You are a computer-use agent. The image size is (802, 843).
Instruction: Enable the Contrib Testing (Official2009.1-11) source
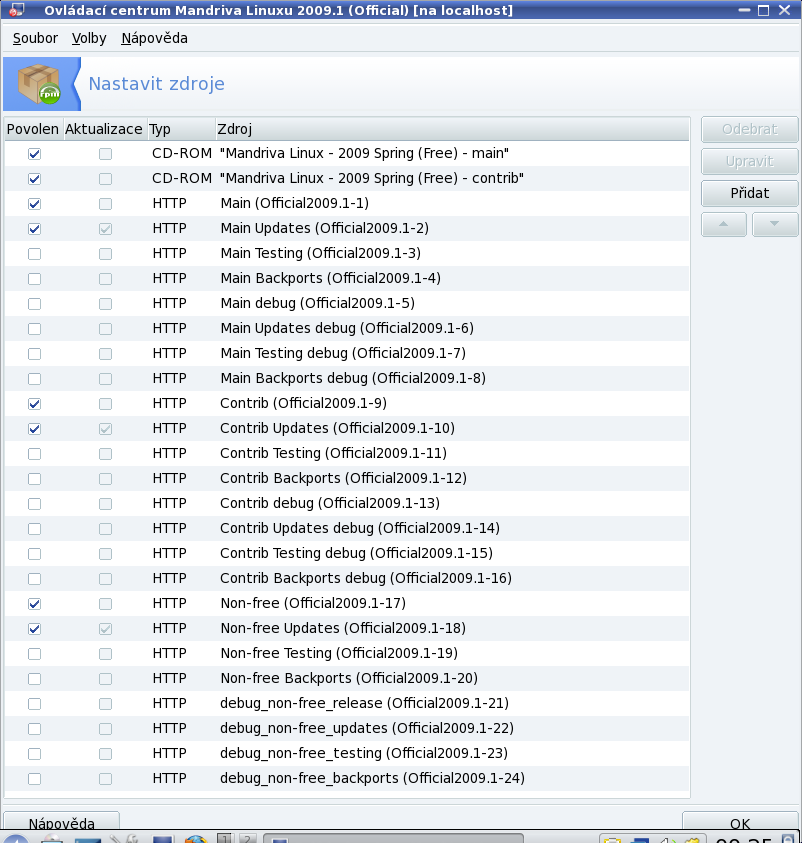point(34,454)
